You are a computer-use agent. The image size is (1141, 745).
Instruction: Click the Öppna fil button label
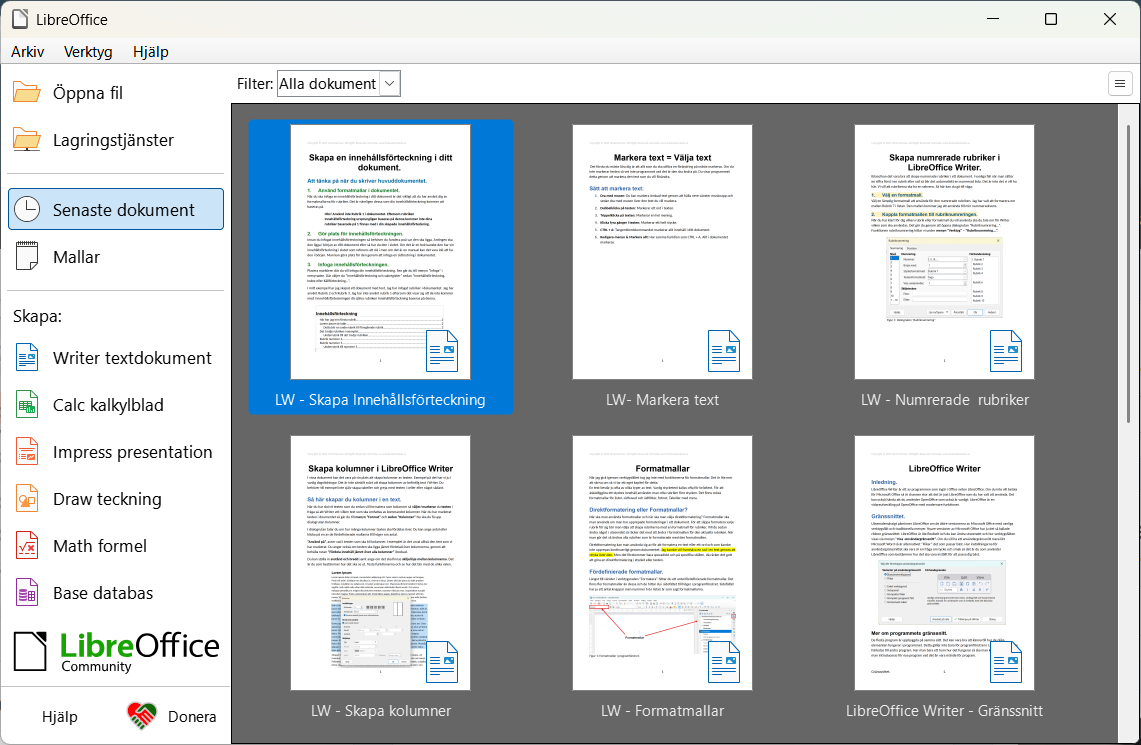[x=88, y=93]
